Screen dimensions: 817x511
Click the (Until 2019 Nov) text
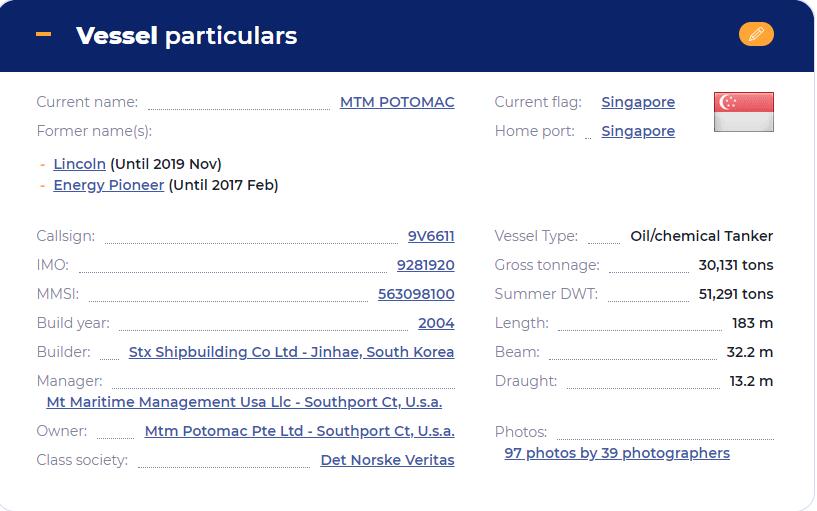tap(166, 164)
